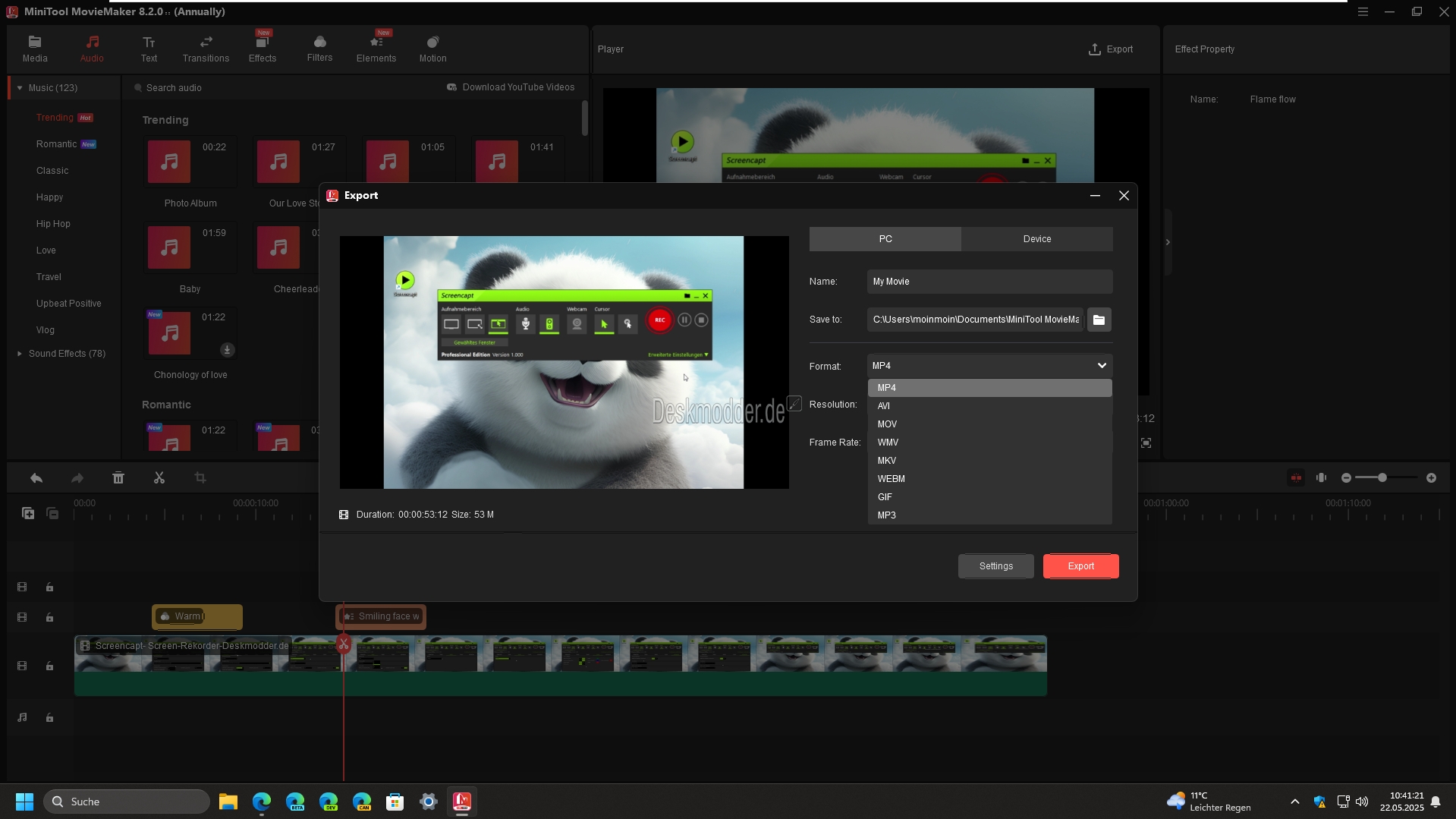Open the Effects tab
The height and width of the screenshot is (819, 1456).
(263, 49)
